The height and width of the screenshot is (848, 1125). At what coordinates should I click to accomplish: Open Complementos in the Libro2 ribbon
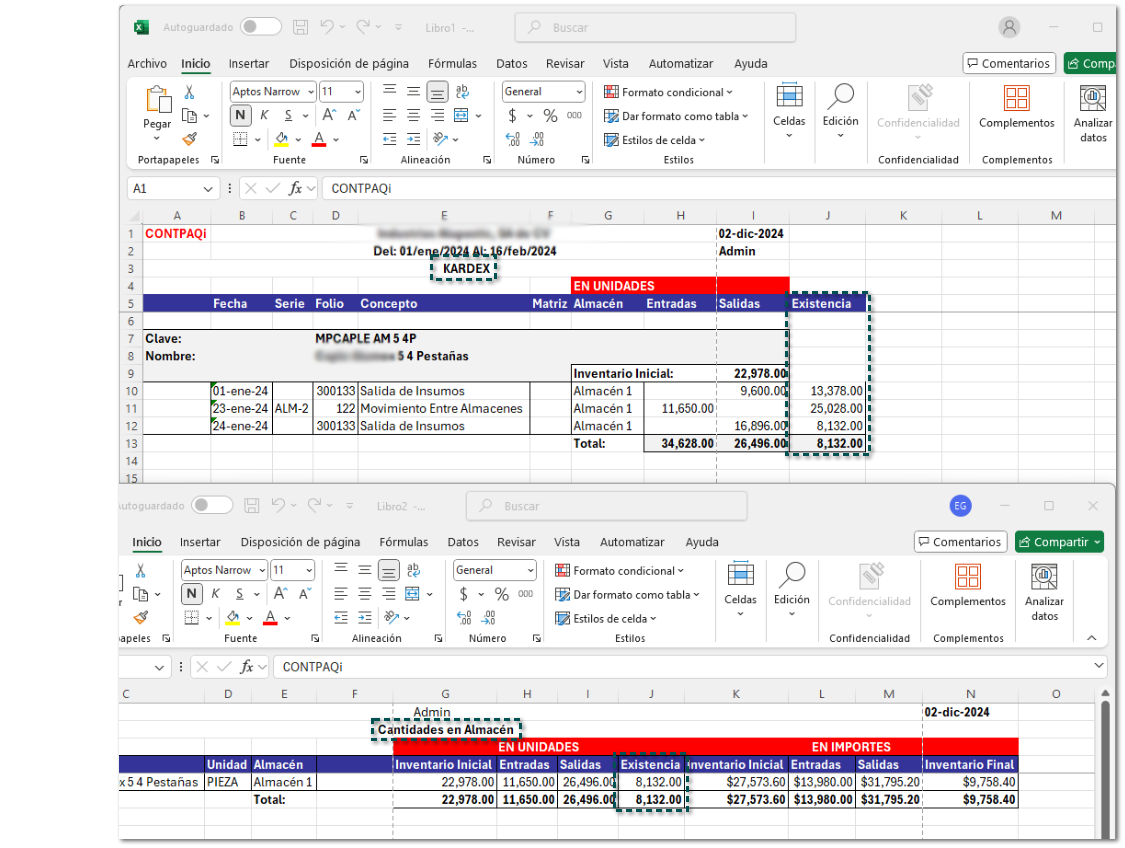click(967, 588)
